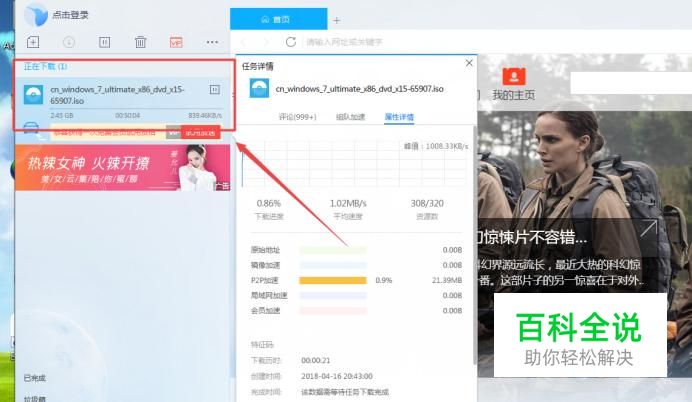
Task: Click the disc file icon in 任务详情
Action: tap(259, 88)
